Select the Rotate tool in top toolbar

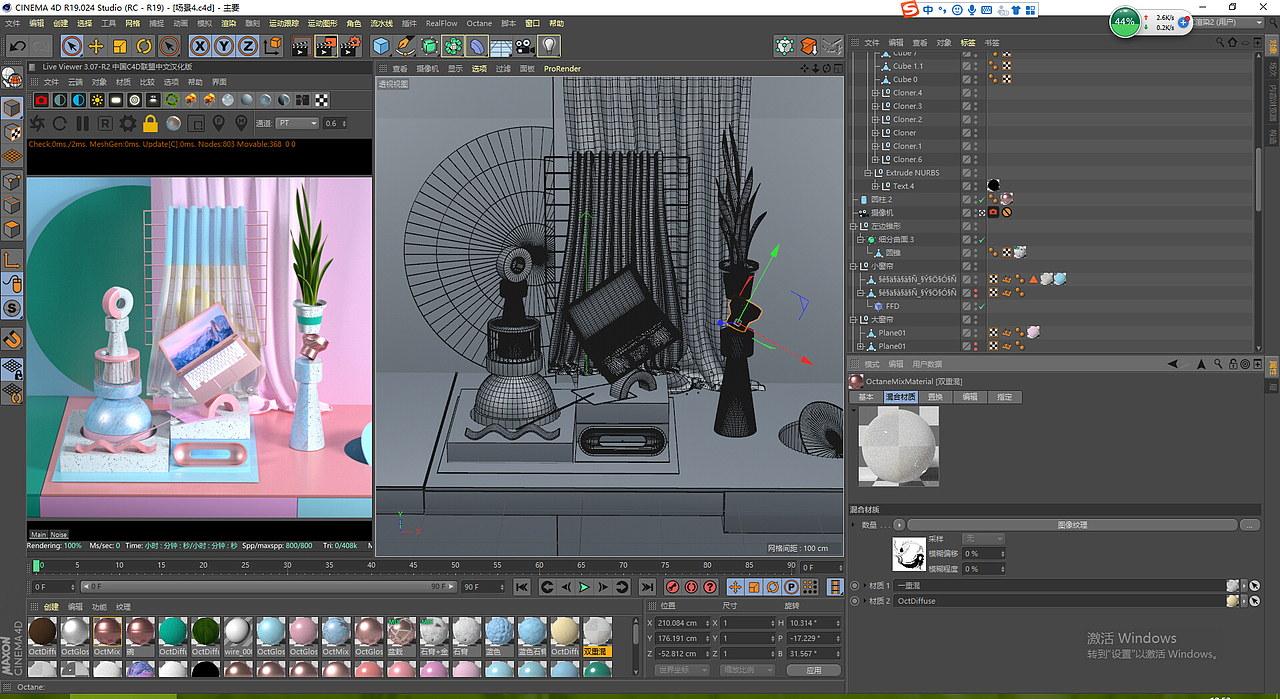pyautogui.click(x=144, y=46)
